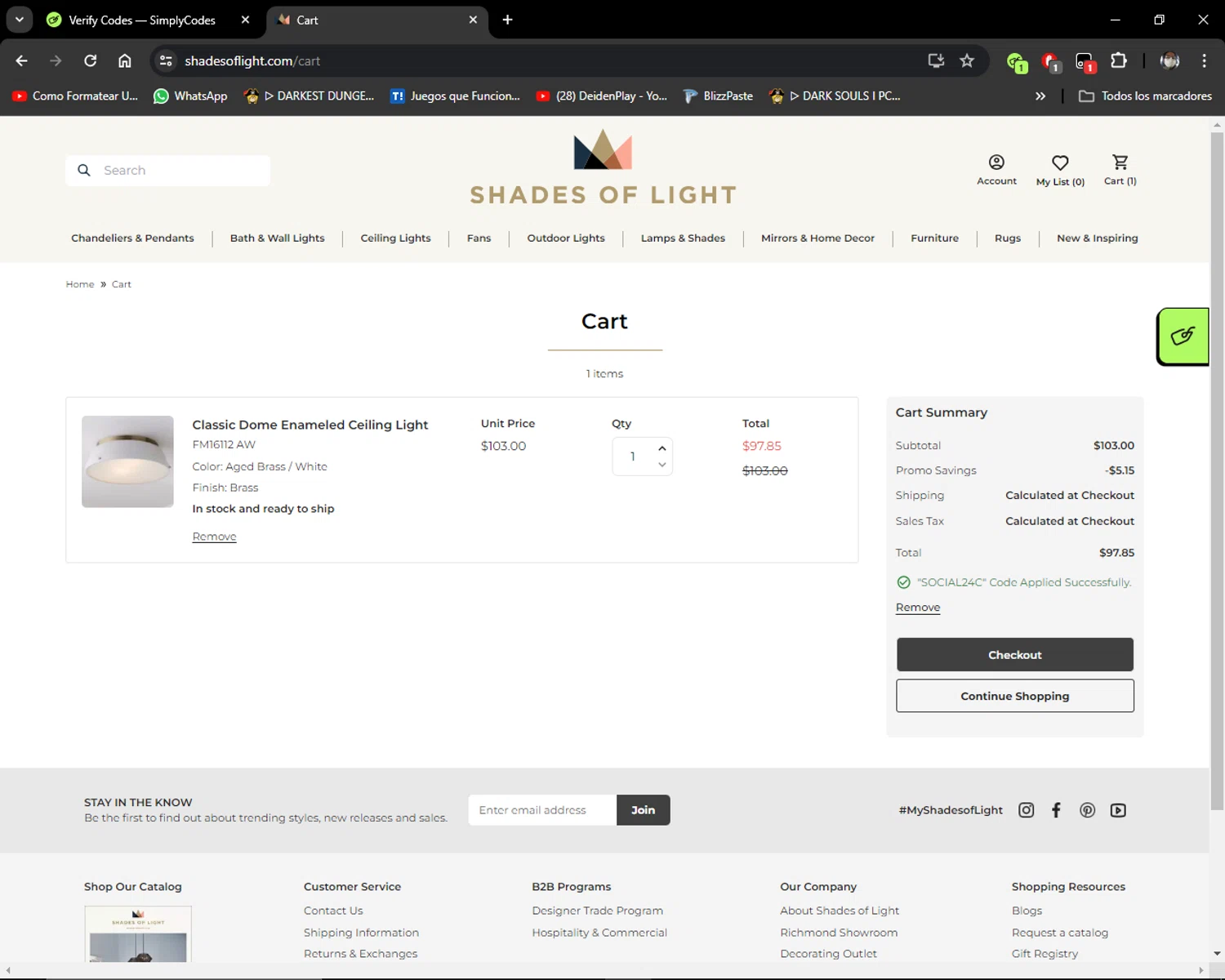Click the Checkout button
Screen dimensions: 1225x980
coord(1014,654)
